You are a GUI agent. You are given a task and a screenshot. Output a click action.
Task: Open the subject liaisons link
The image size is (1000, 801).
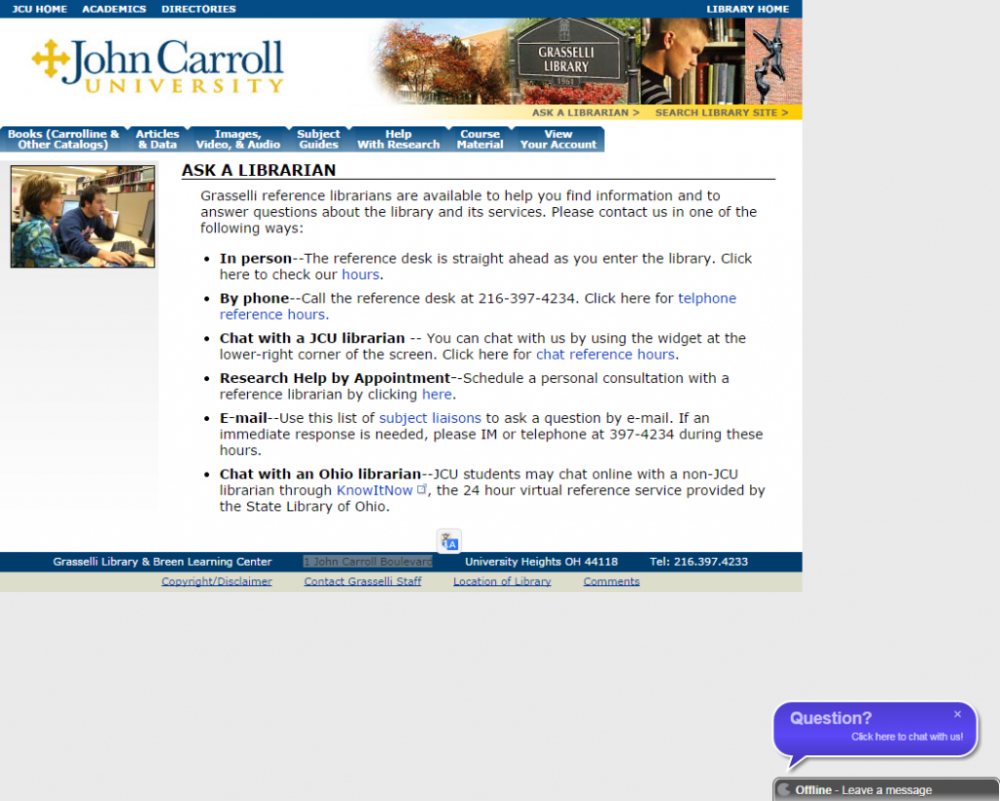point(430,418)
